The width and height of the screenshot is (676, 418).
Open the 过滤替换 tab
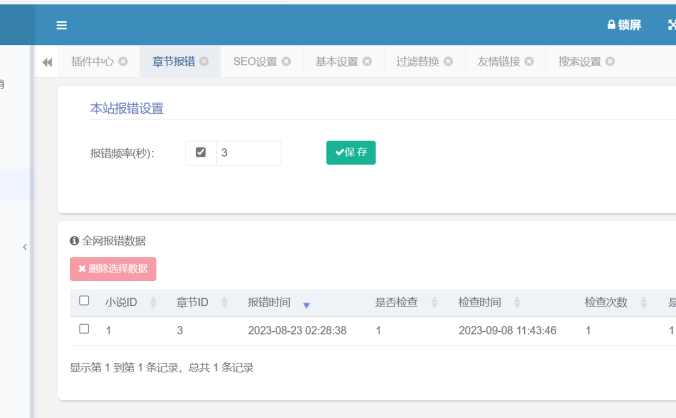click(417, 62)
